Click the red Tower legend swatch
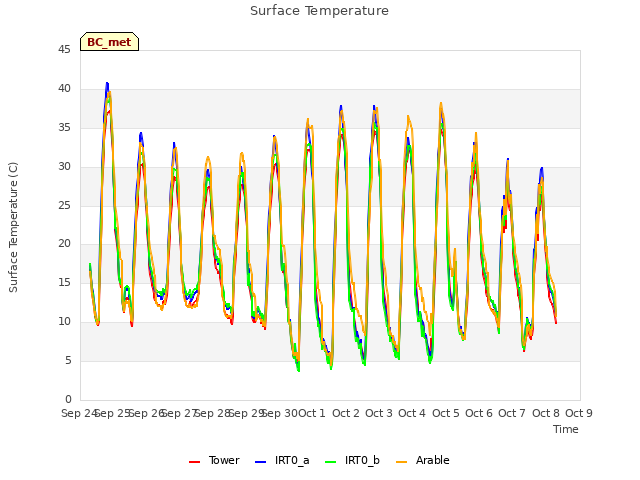The image size is (640, 480). click(194, 462)
